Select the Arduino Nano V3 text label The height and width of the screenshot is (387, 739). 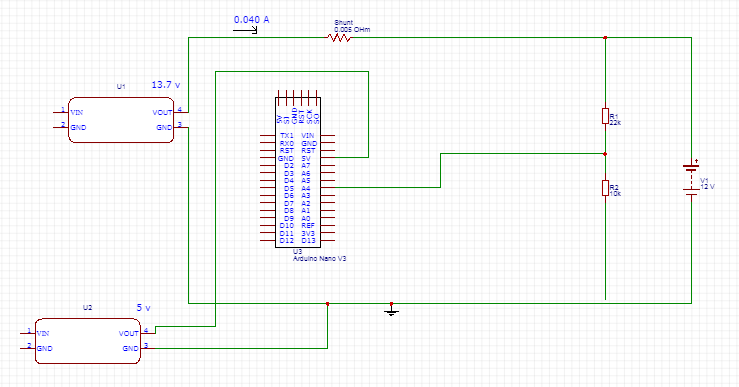point(320,258)
